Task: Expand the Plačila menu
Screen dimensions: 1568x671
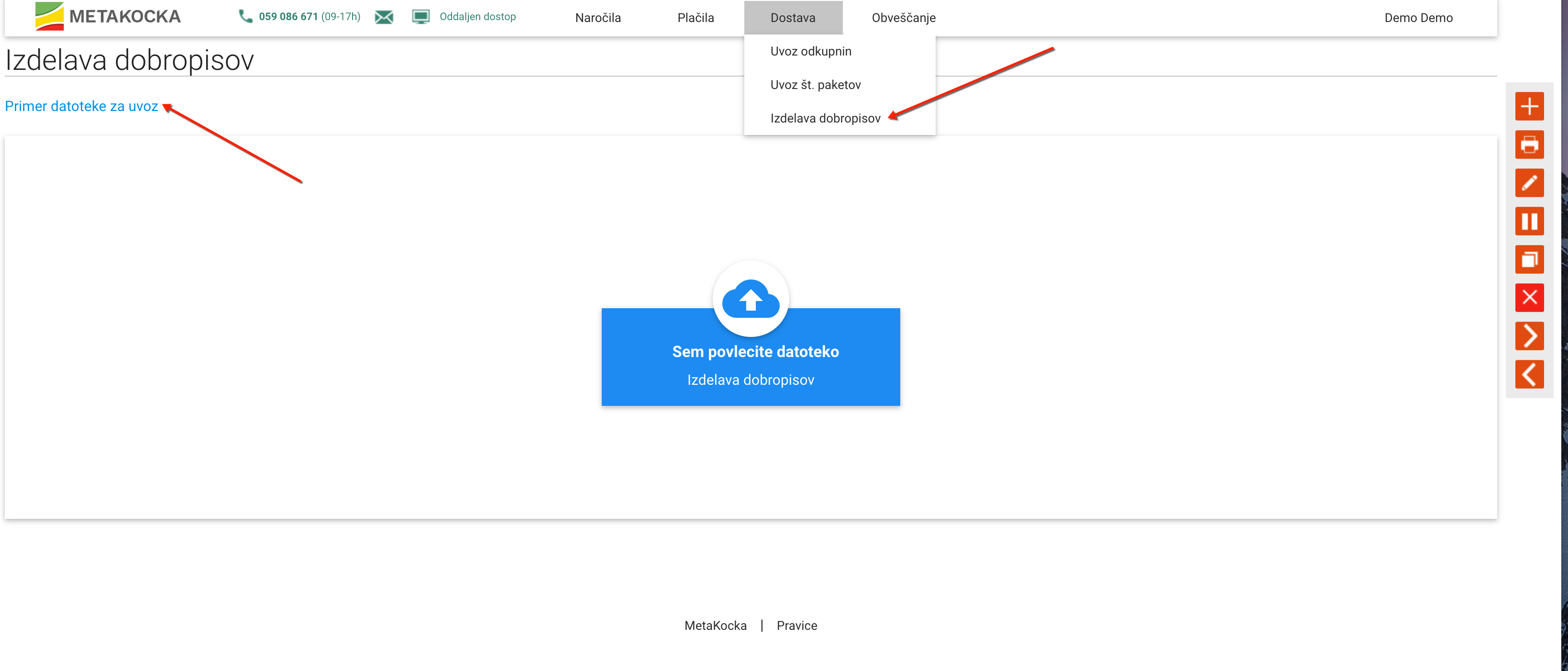Action: coord(695,18)
